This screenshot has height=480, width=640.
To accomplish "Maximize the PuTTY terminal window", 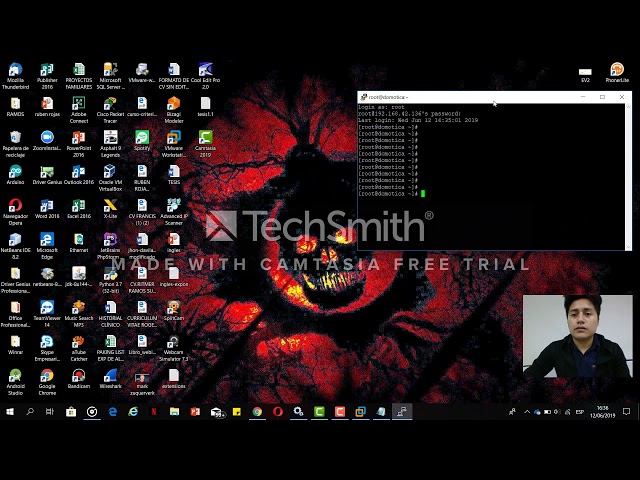I will pyautogui.click(x=602, y=97).
